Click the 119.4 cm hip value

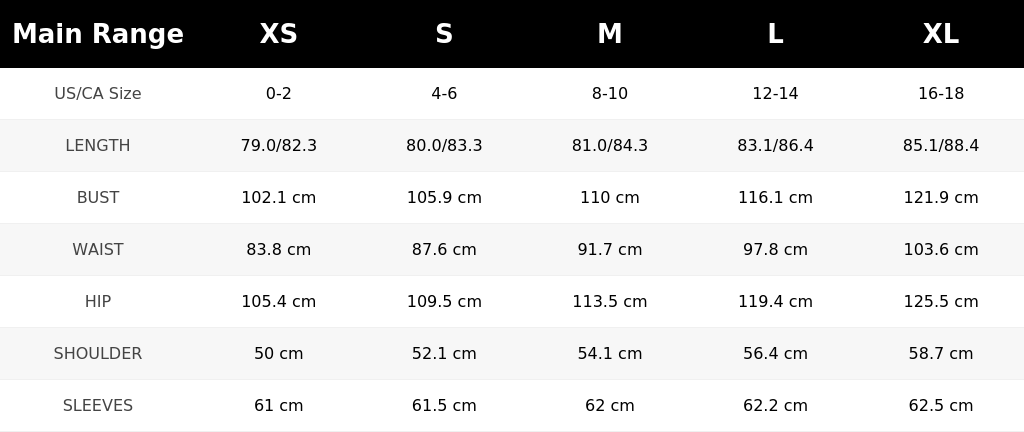tap(775, 301)
